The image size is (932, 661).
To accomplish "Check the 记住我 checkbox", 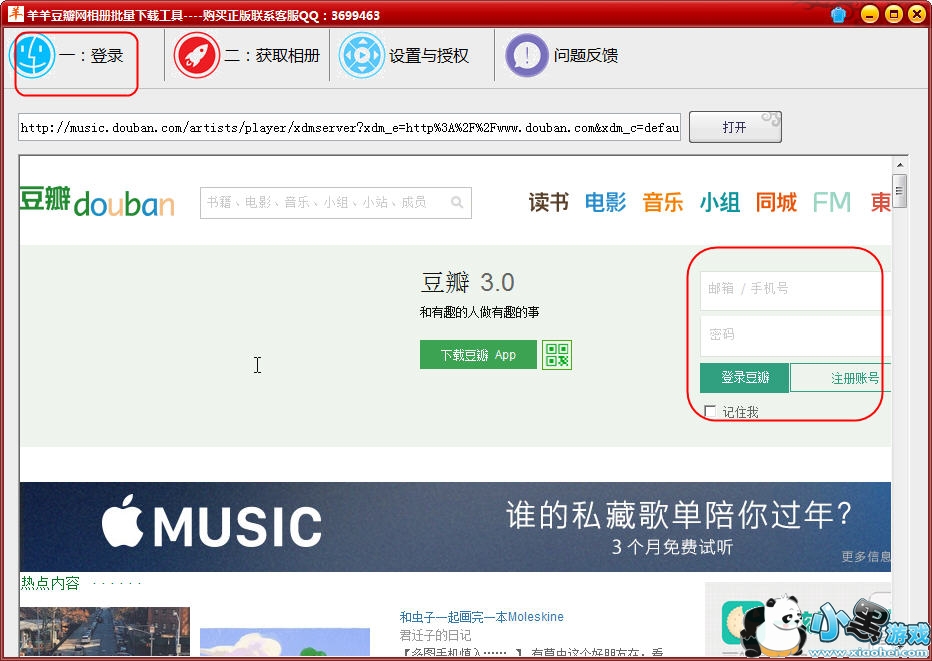I will 710,411.
